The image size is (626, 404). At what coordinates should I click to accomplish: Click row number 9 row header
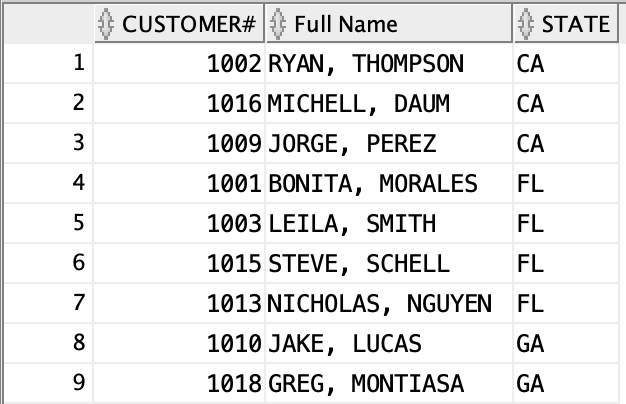coord(79,381)
